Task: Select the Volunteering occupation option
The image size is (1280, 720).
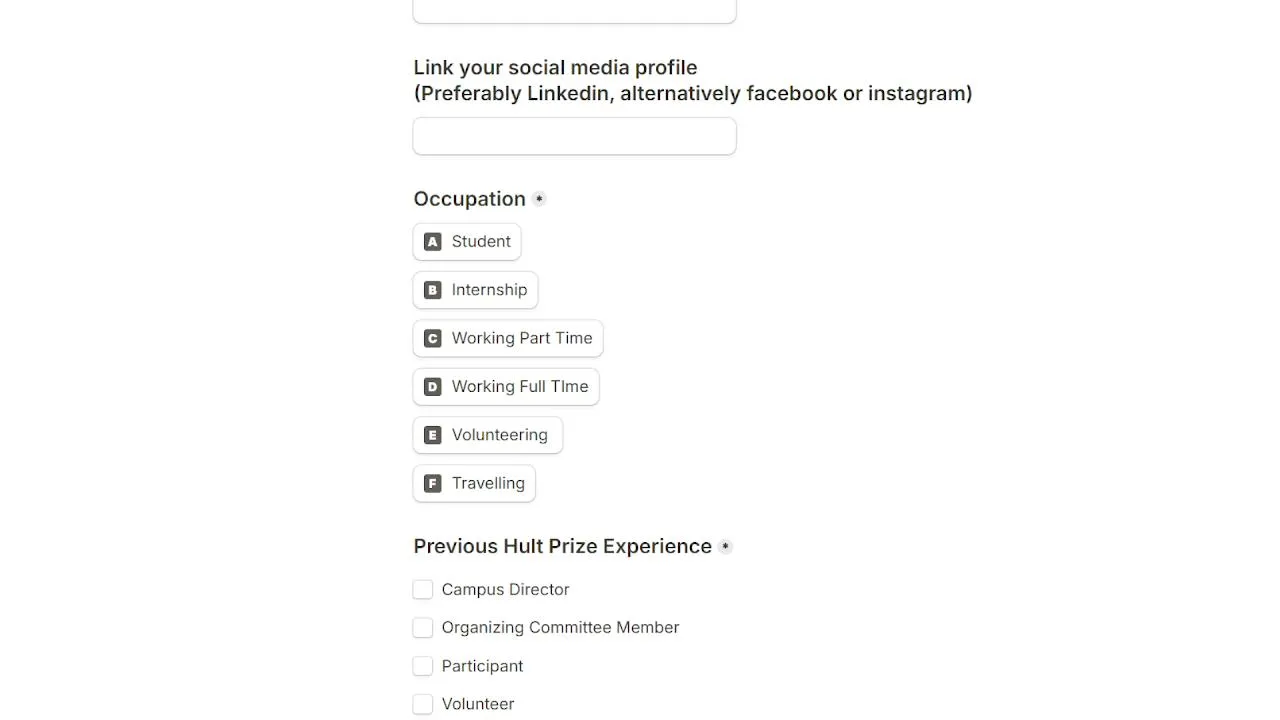Action: 488,435
